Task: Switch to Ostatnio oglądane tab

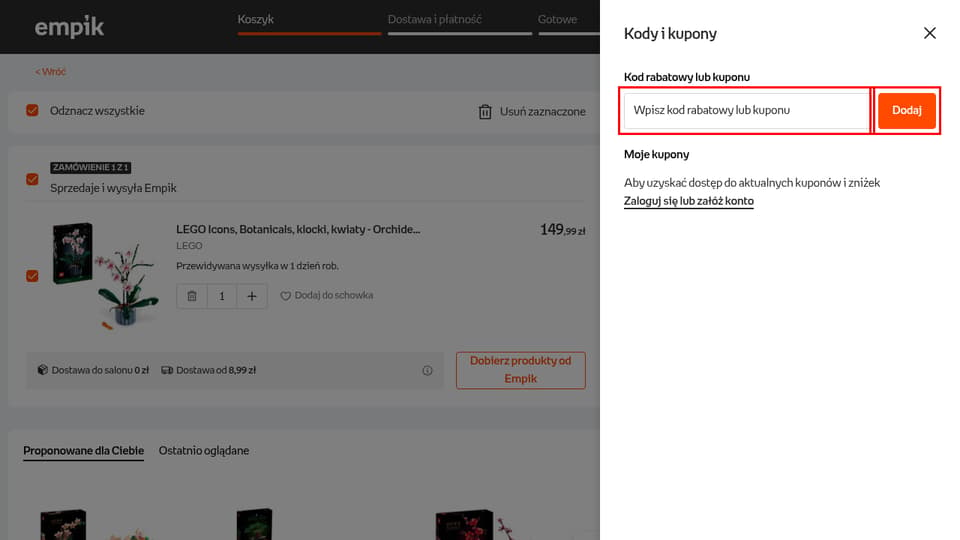Action: (x=204, y=451)
